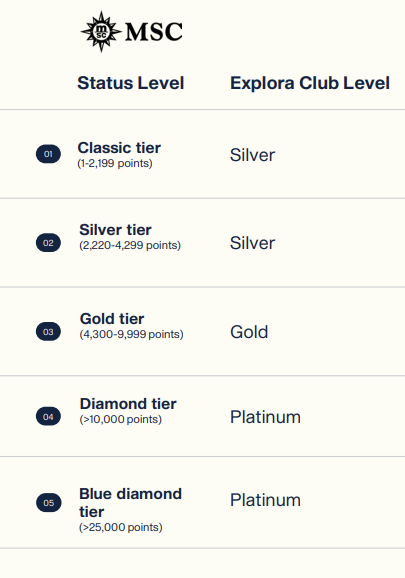Click the 4,300-9,999 points range text
This screenshot has height=578, width=405.
pos(132,334)
